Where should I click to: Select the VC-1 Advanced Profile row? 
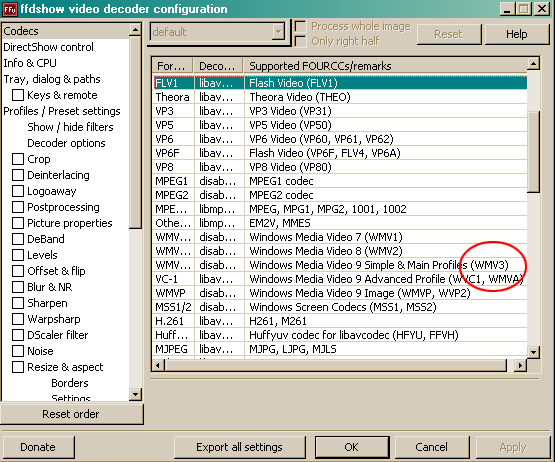pos(340,279)
